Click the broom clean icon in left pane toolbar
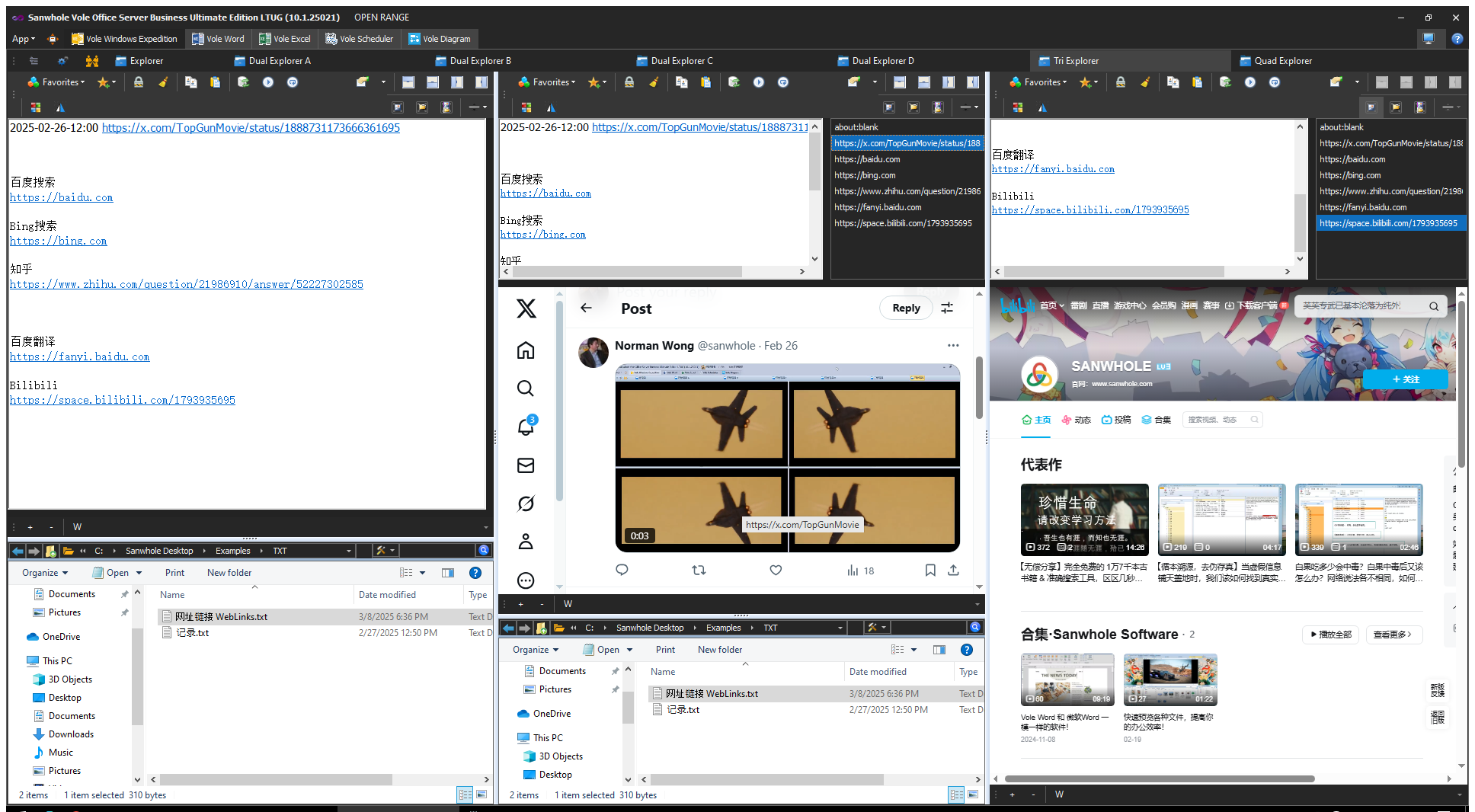The height and width of the screenshot is (812, 1475). [x=163, y=82]
